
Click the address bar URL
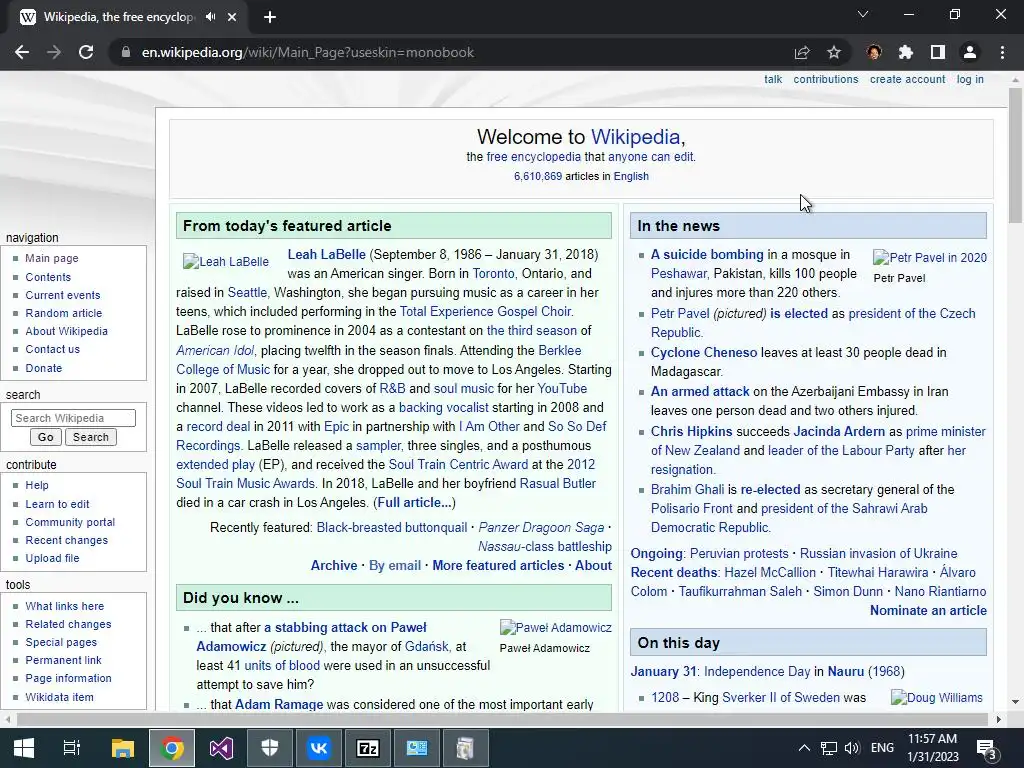(308, 52)
